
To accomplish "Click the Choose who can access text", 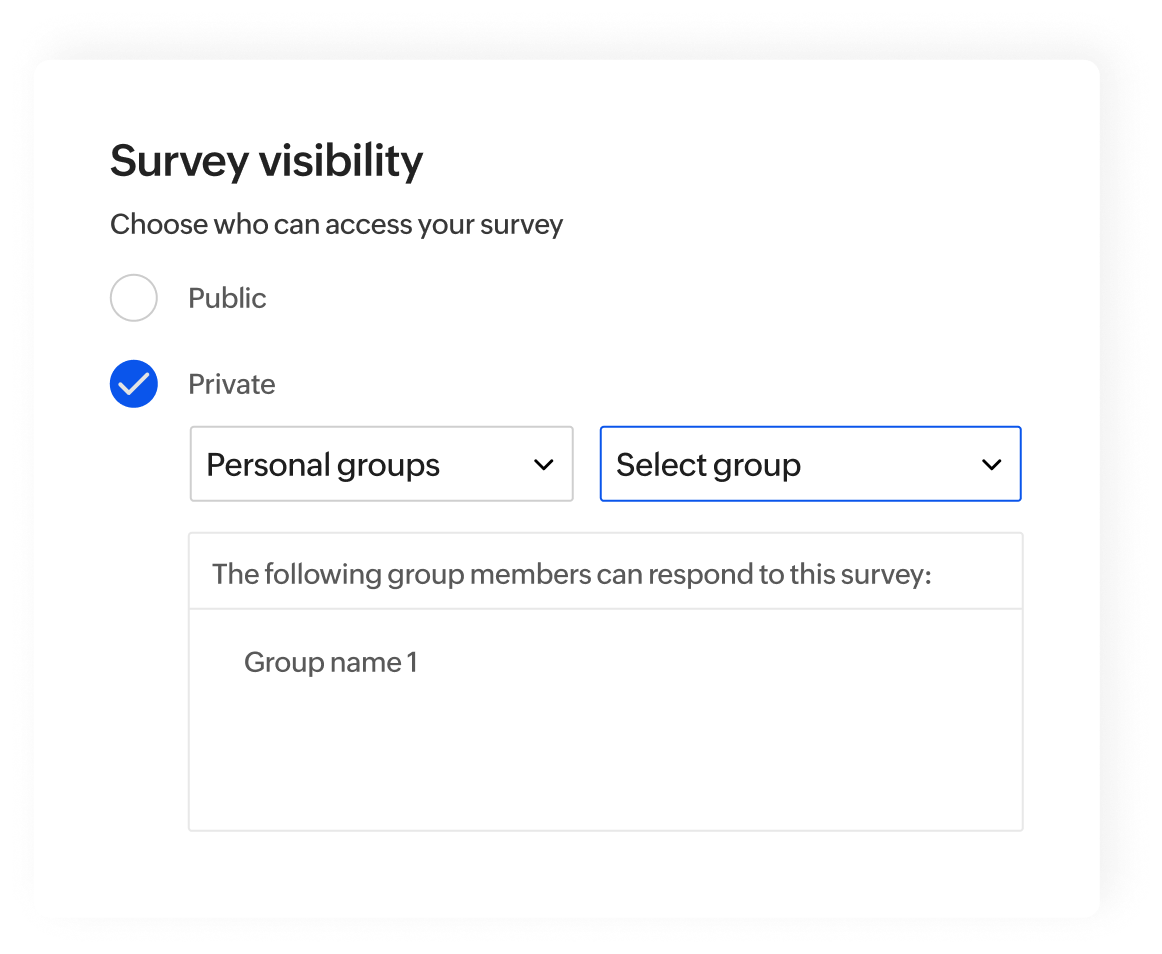I will (336, 224).
